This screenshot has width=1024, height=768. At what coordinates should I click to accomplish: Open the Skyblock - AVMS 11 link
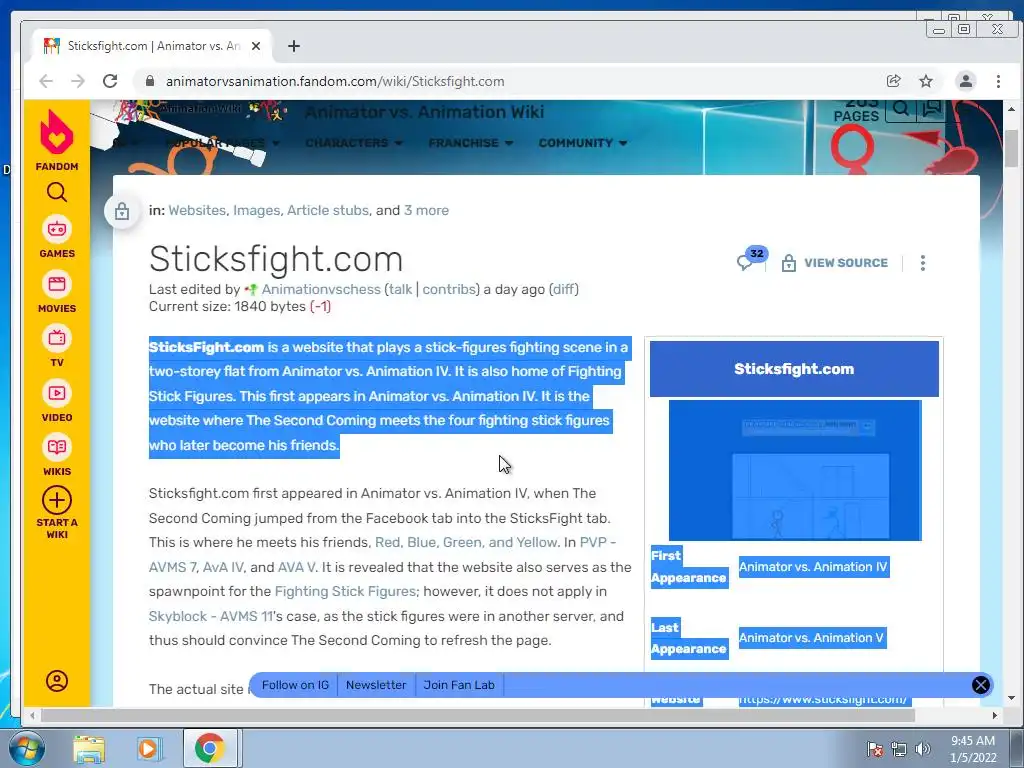pyautogui.click(x=210, y=616)
